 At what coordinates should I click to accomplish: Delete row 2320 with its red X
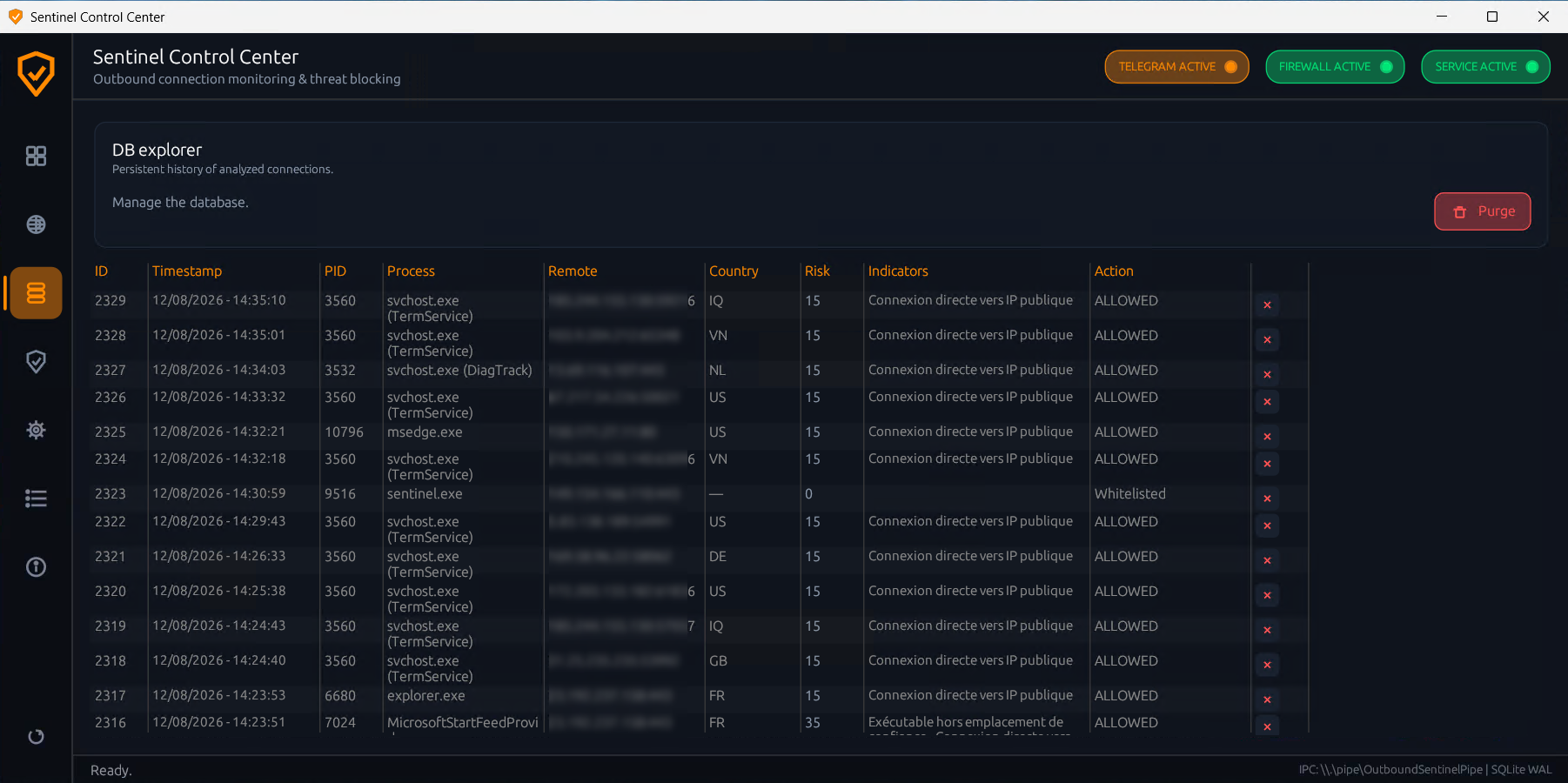(x=1267, y=595)
